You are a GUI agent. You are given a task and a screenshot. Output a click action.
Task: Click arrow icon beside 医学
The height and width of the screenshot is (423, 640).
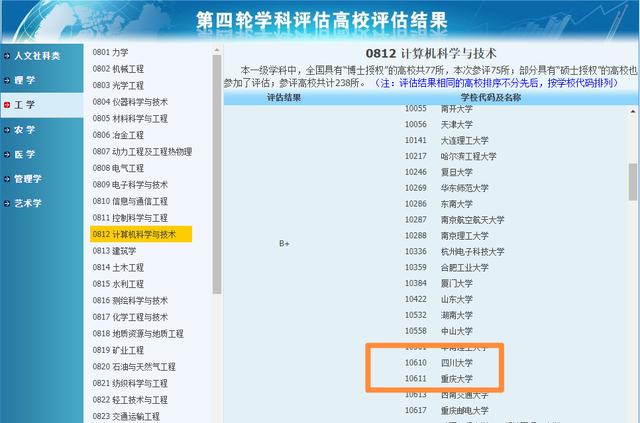tap(7, 154)
